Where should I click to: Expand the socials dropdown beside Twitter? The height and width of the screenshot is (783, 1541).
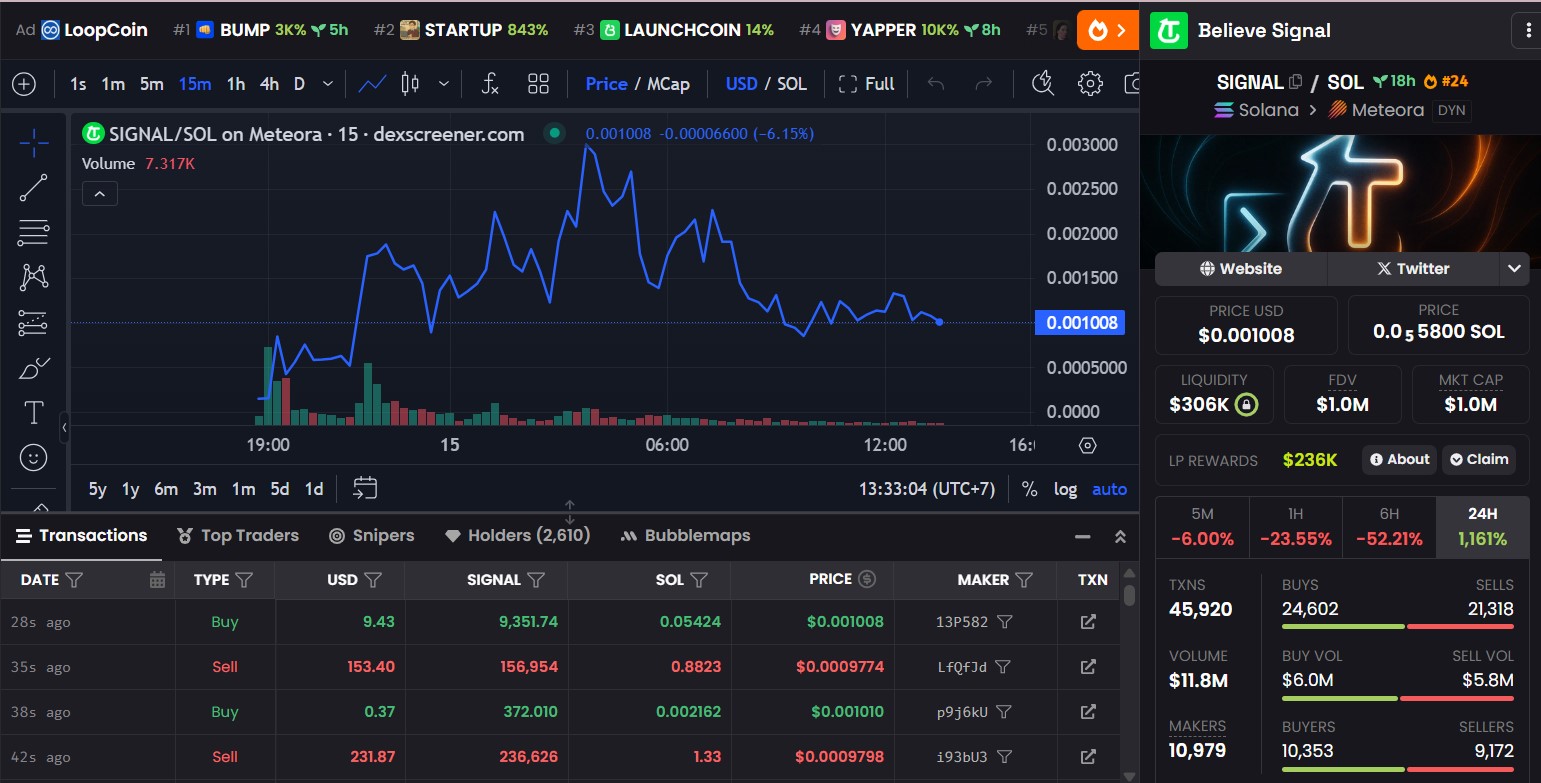point(1514,268)
